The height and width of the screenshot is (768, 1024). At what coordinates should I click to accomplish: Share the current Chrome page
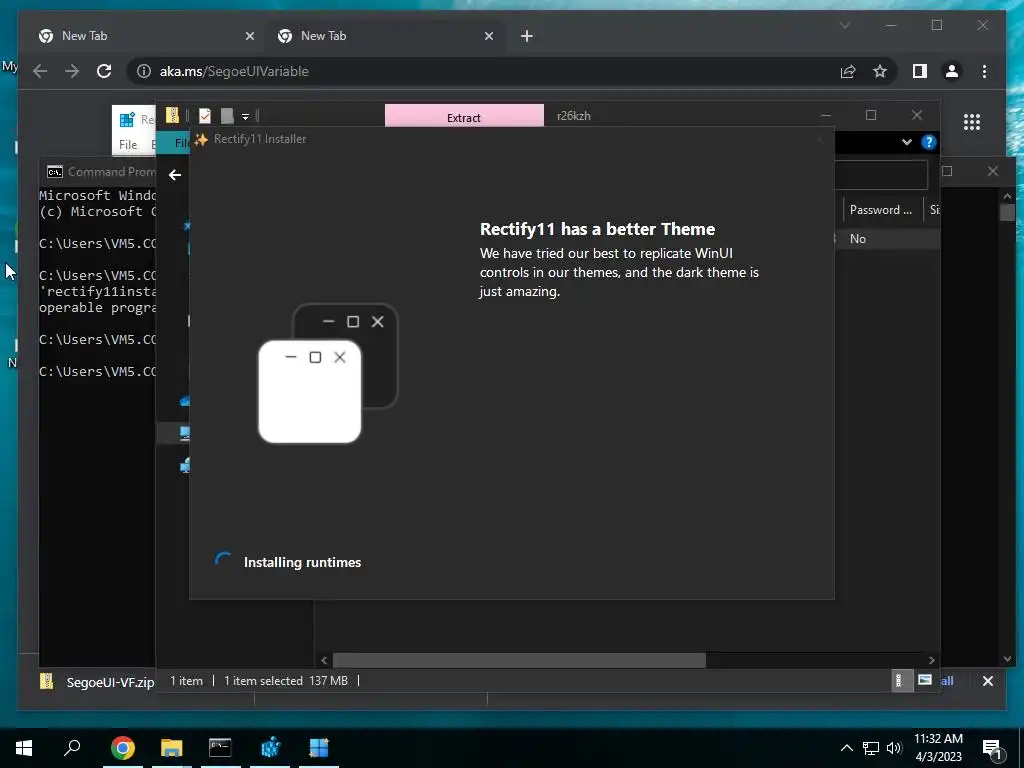coord(848,71)
